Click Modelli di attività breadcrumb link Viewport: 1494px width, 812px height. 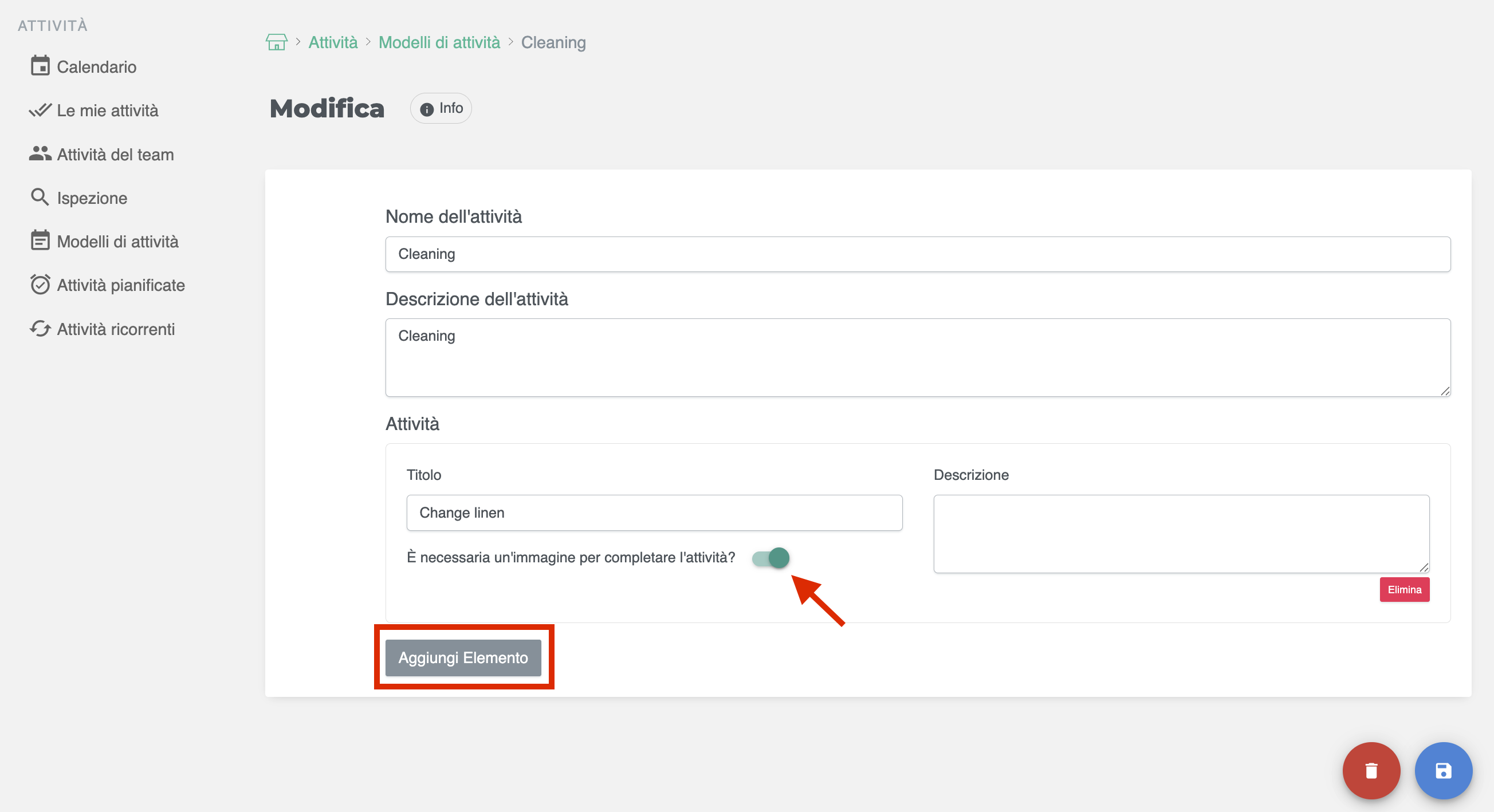point(439,42)
